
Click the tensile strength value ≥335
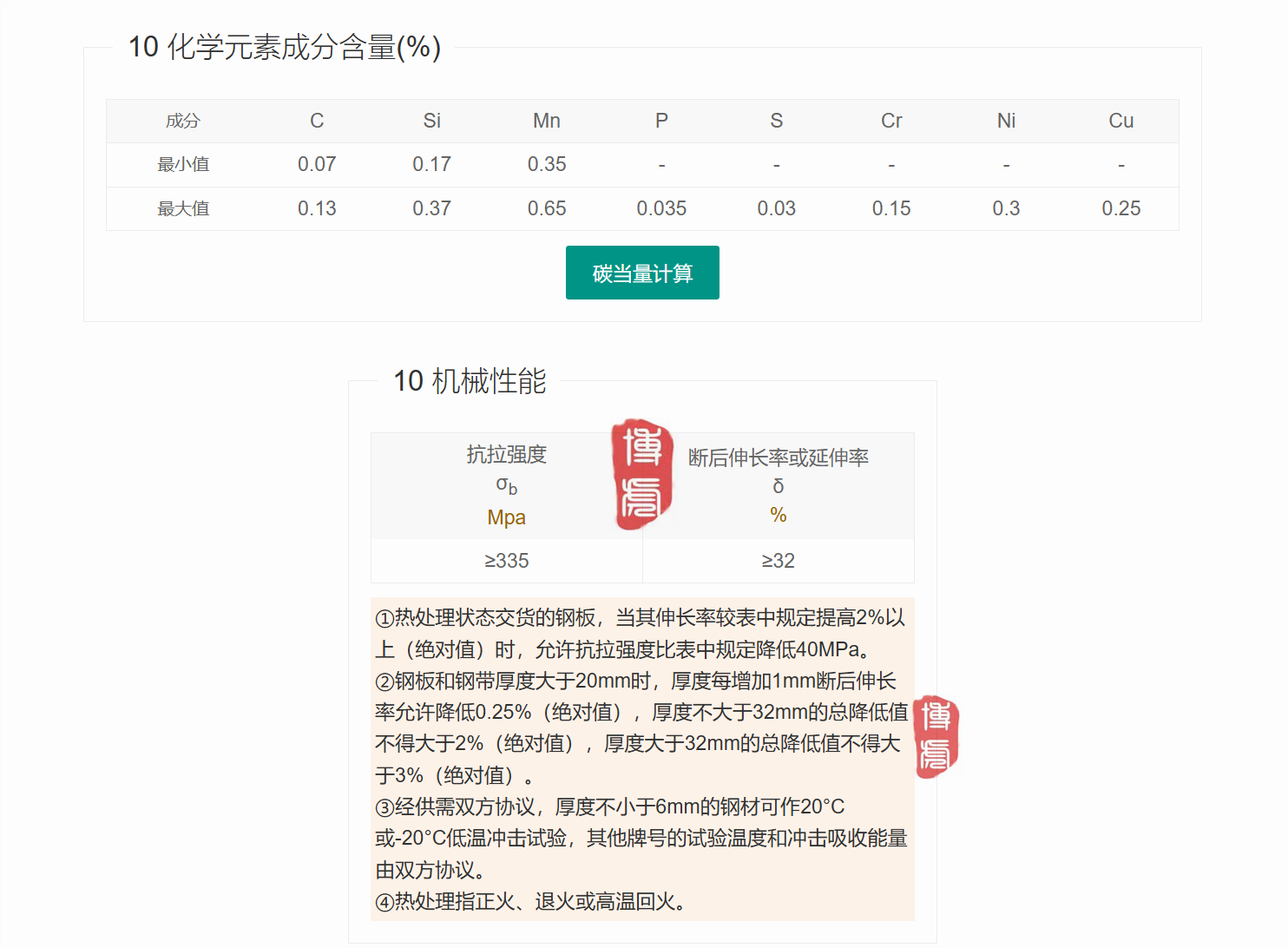coord(506,561)
